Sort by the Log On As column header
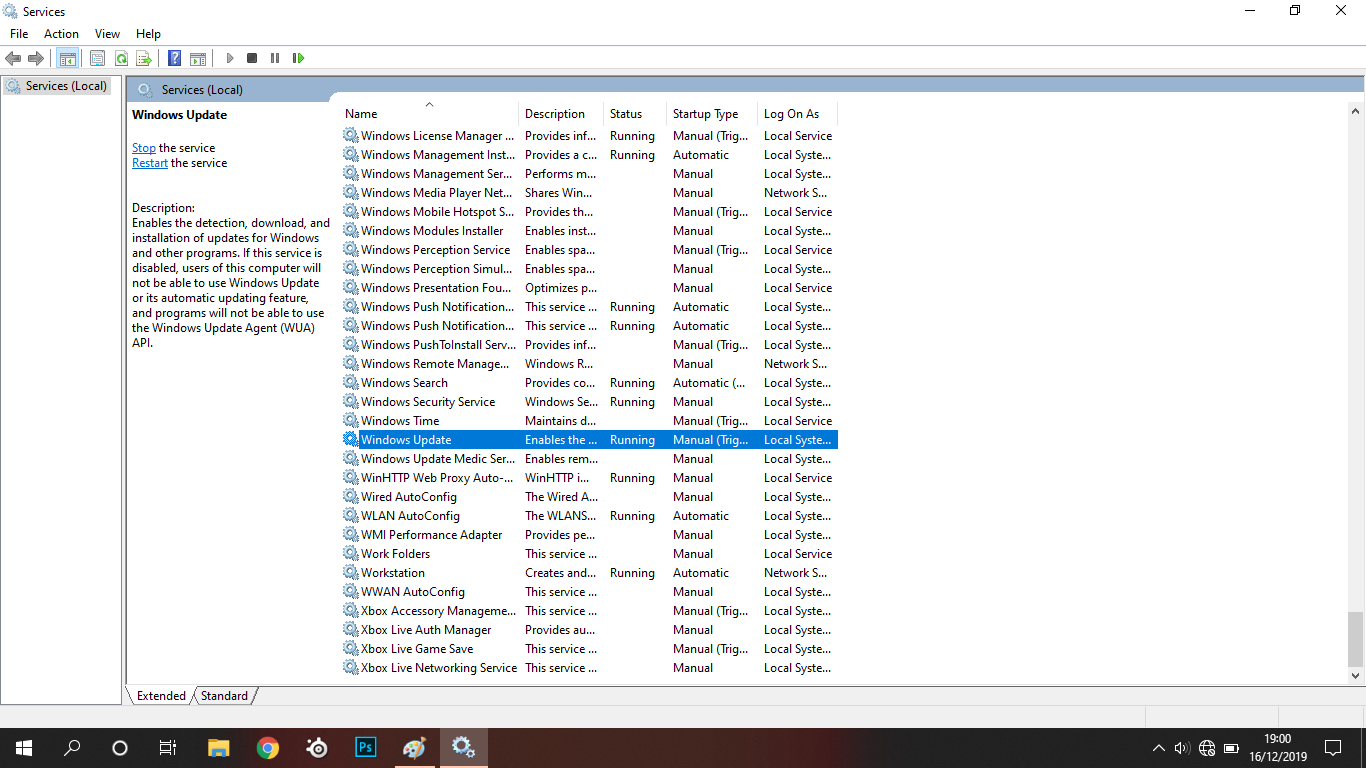 coord(798,114)
